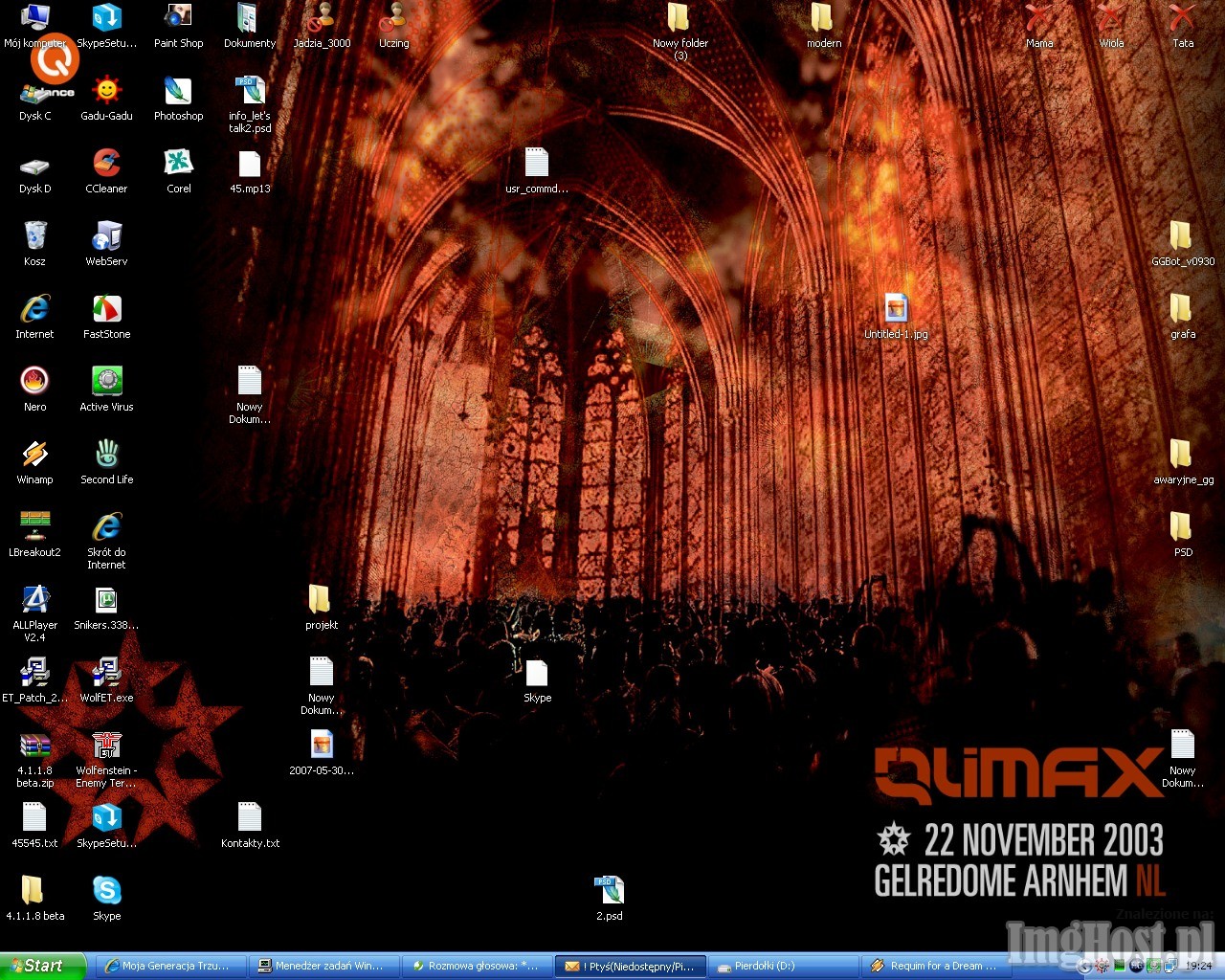Launch Corel desktop shortcut

tap(178, 171)
